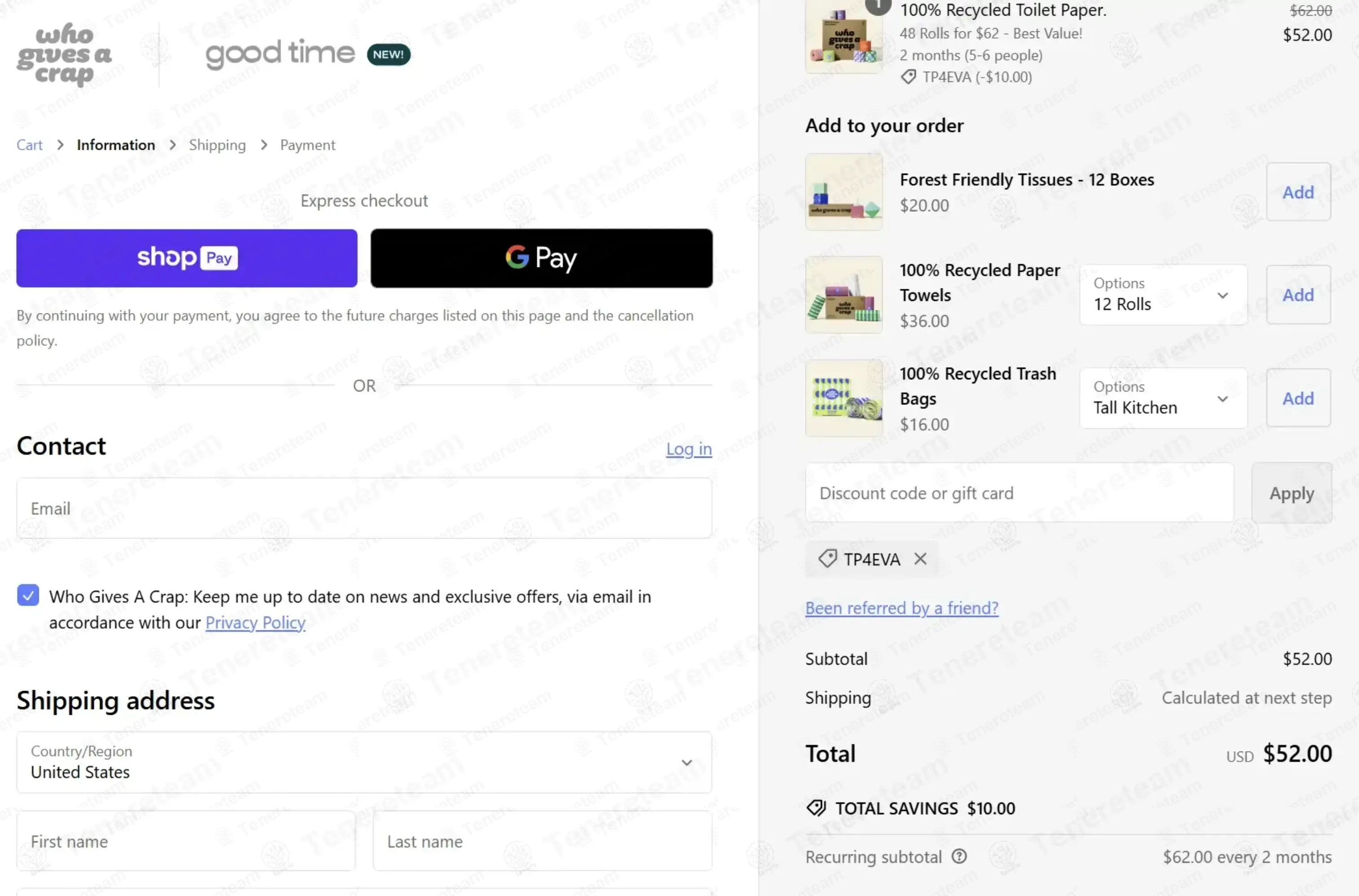Select the Information breadcrumb step

pyautogui.click(x=116, y=144)
